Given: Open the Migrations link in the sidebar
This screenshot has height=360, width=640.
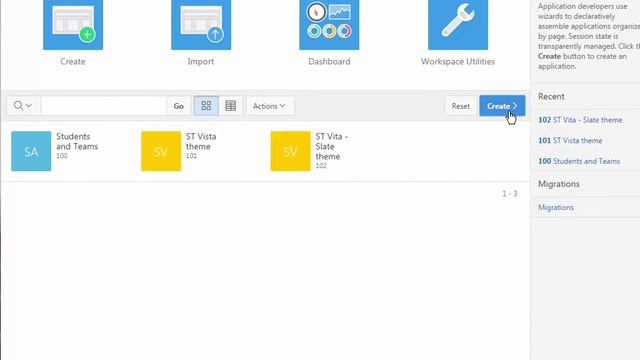Looking at the screenshot, I should 556,207.
